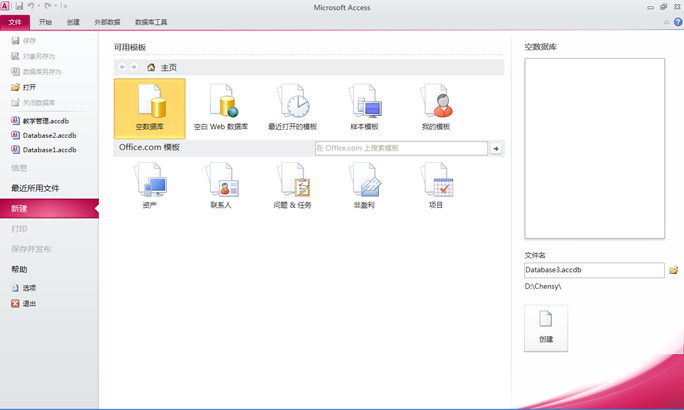Click the forward arrow in template navigation
684x410 pixels.
pos(134,67)
